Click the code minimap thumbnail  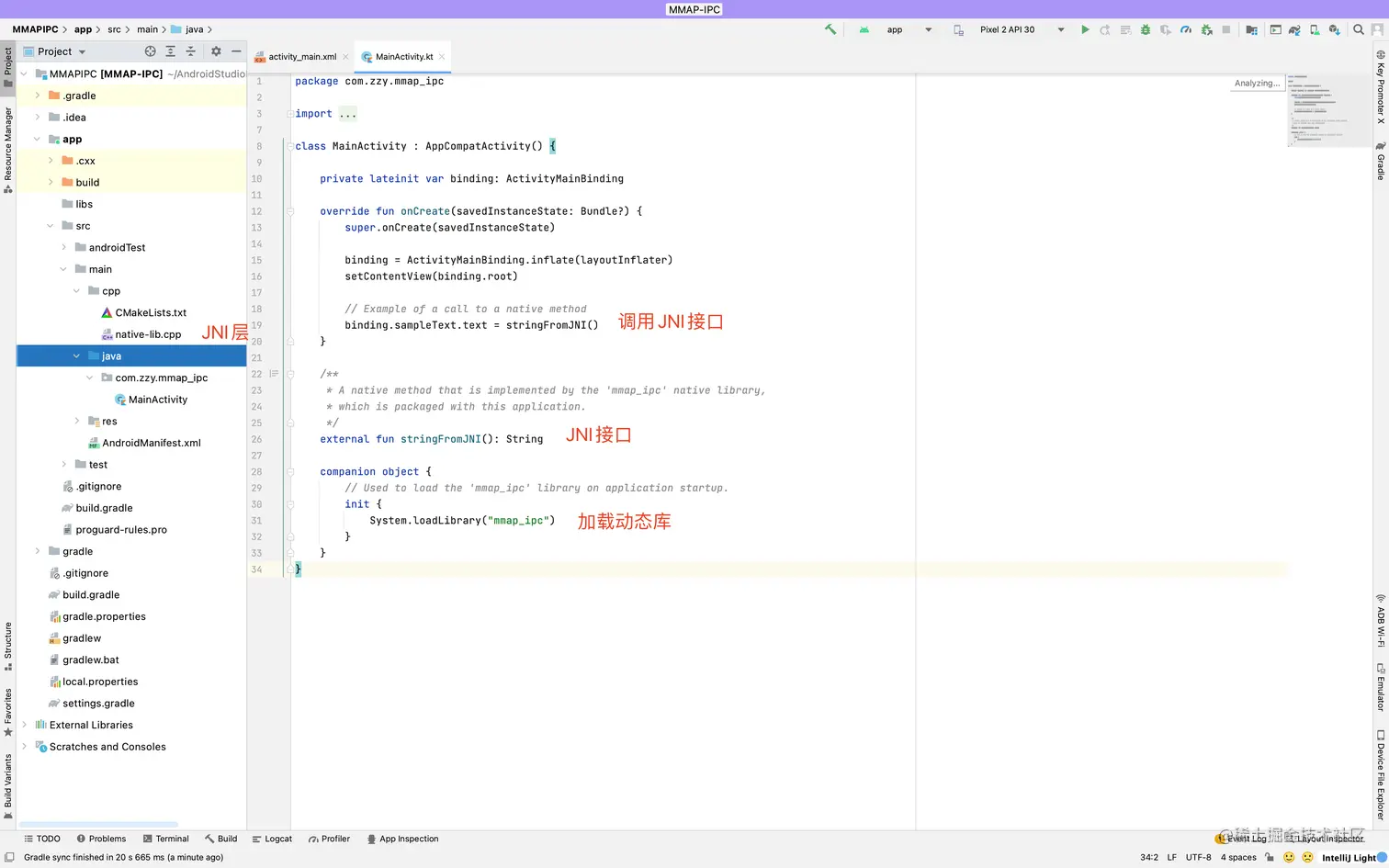click(x=1327, y=110)
